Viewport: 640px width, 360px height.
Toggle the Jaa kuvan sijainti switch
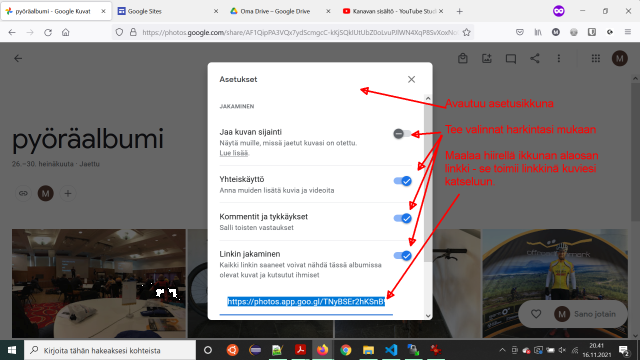pyautogui.click(x=402, y=133)
